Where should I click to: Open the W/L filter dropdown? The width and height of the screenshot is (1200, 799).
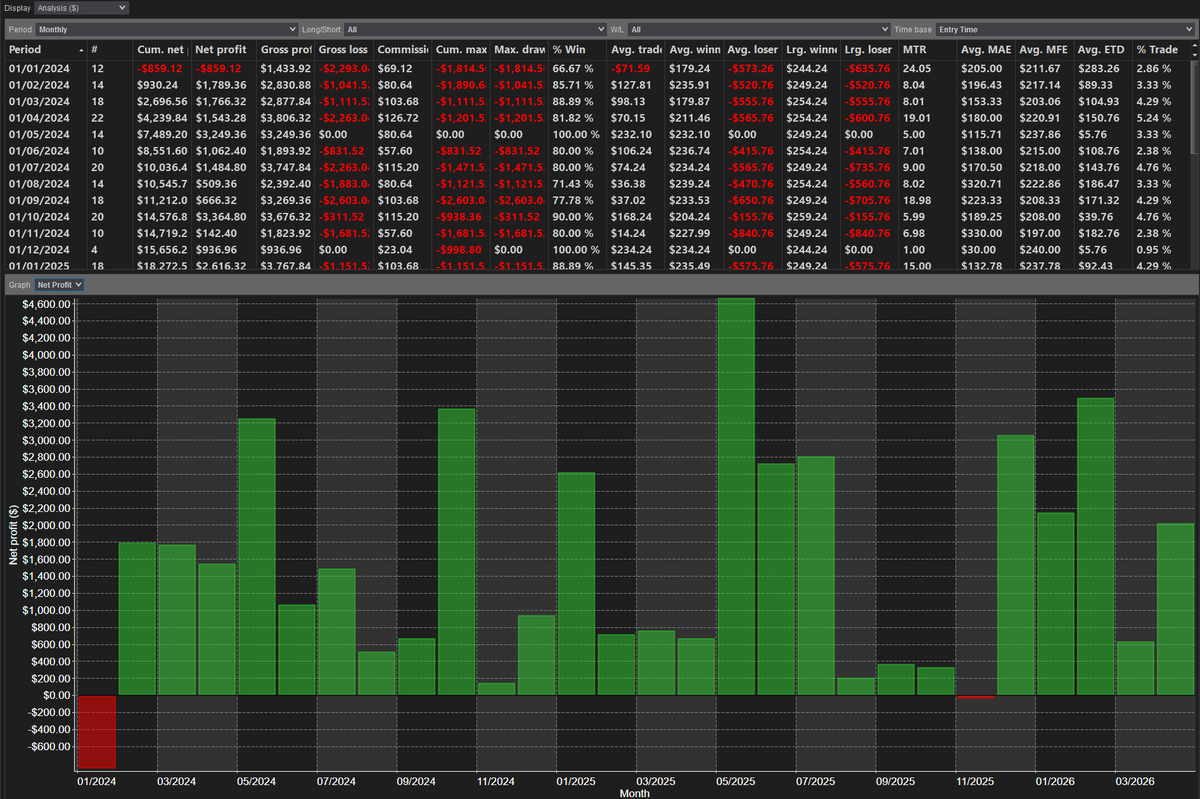coord(759,30)
